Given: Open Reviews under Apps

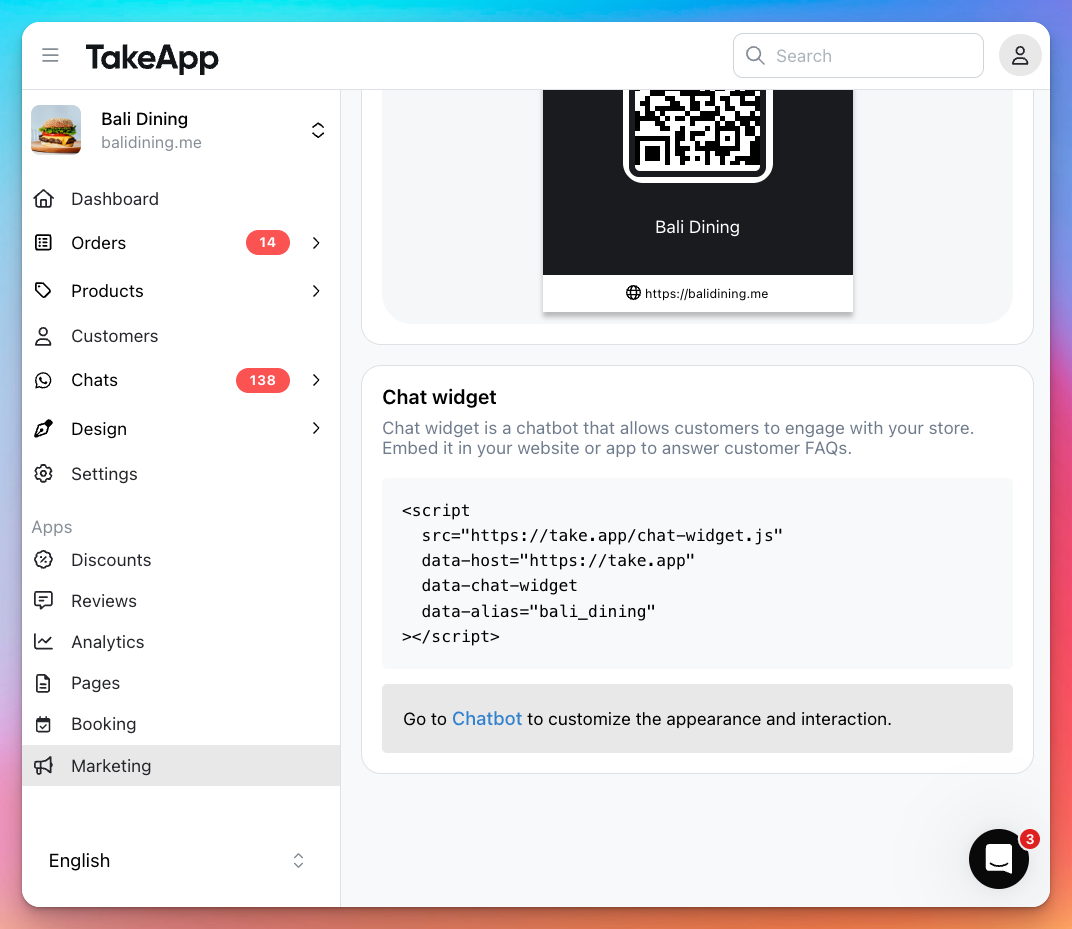Looking at the screenshot, I should (x=181, y=601).
